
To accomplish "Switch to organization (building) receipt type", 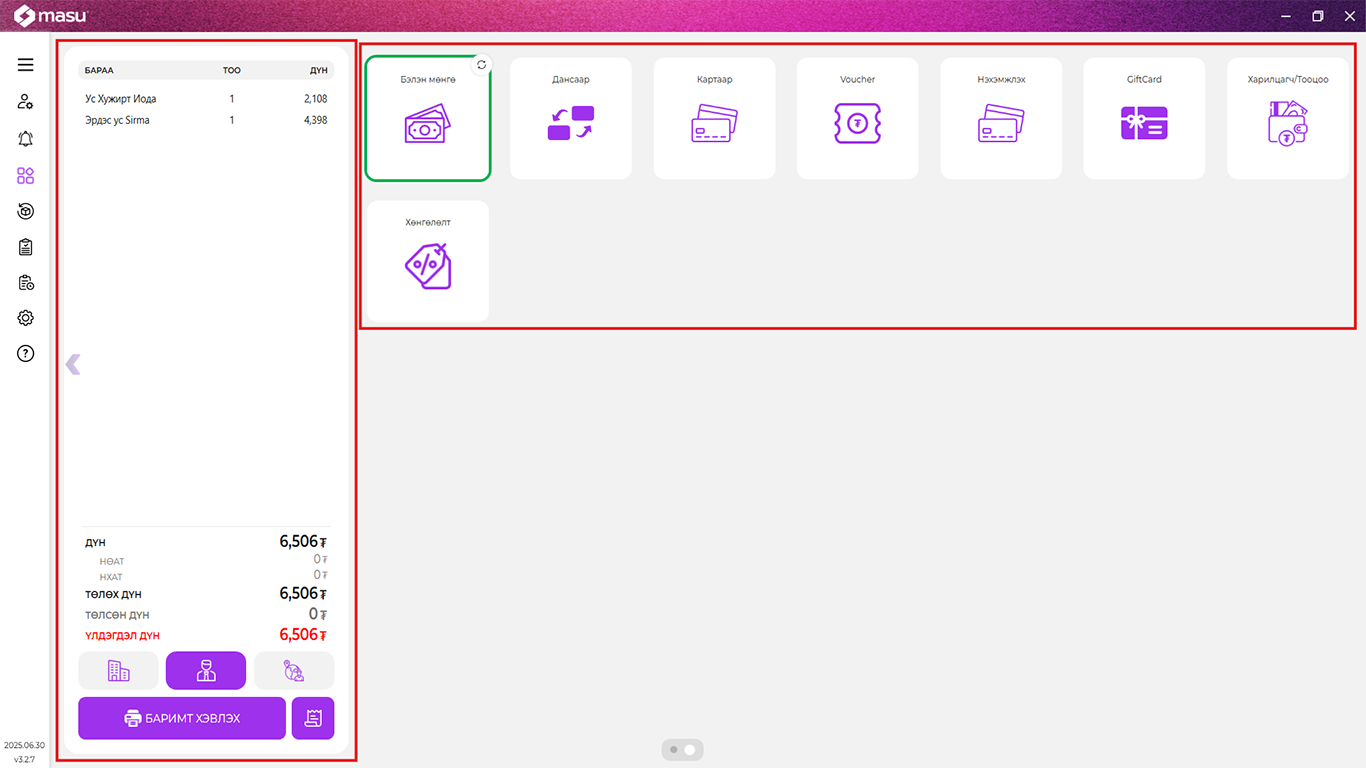I will [118, 671].
